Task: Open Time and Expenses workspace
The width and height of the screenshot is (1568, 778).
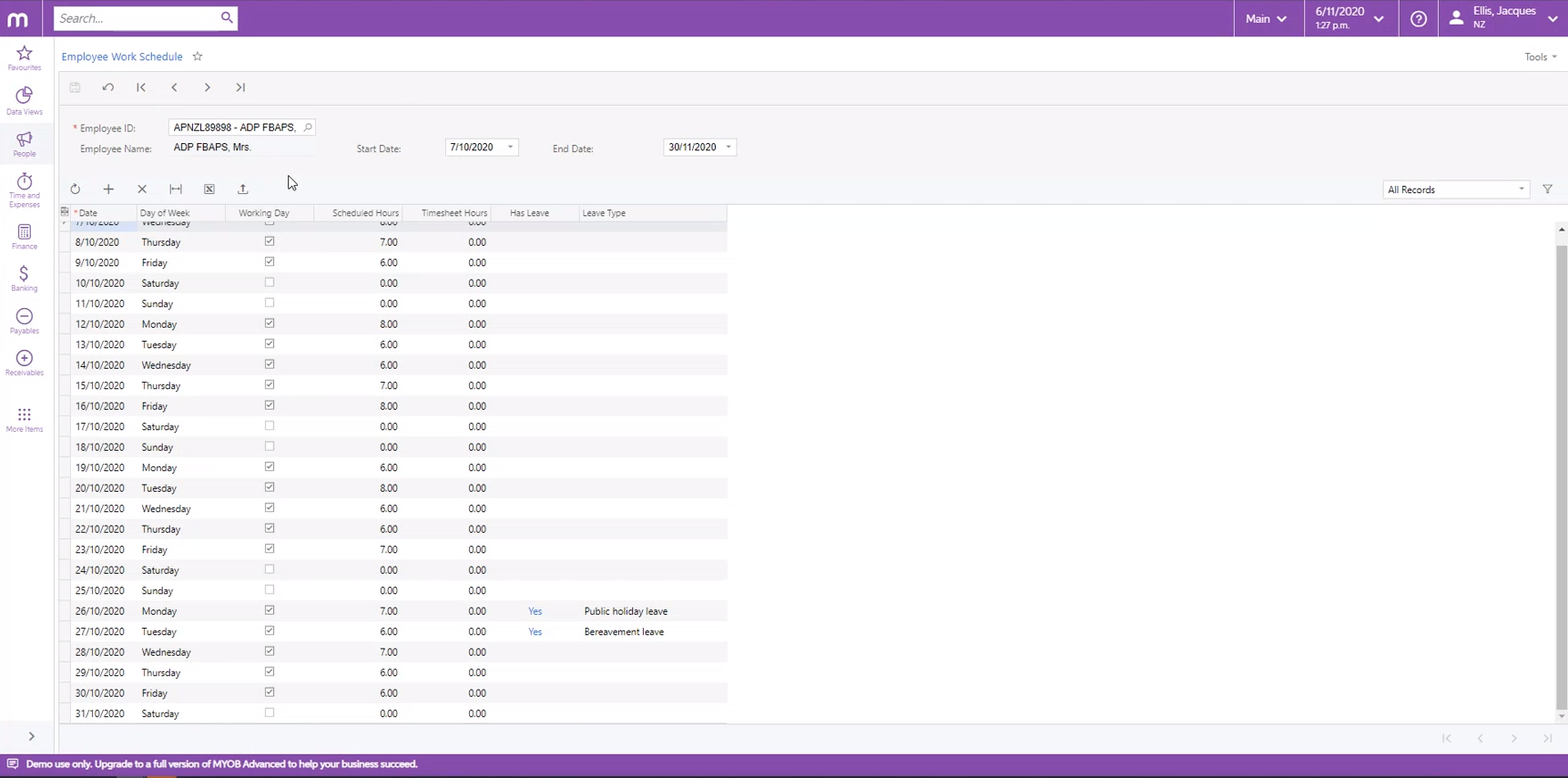Action: click(x=25, y=190)
